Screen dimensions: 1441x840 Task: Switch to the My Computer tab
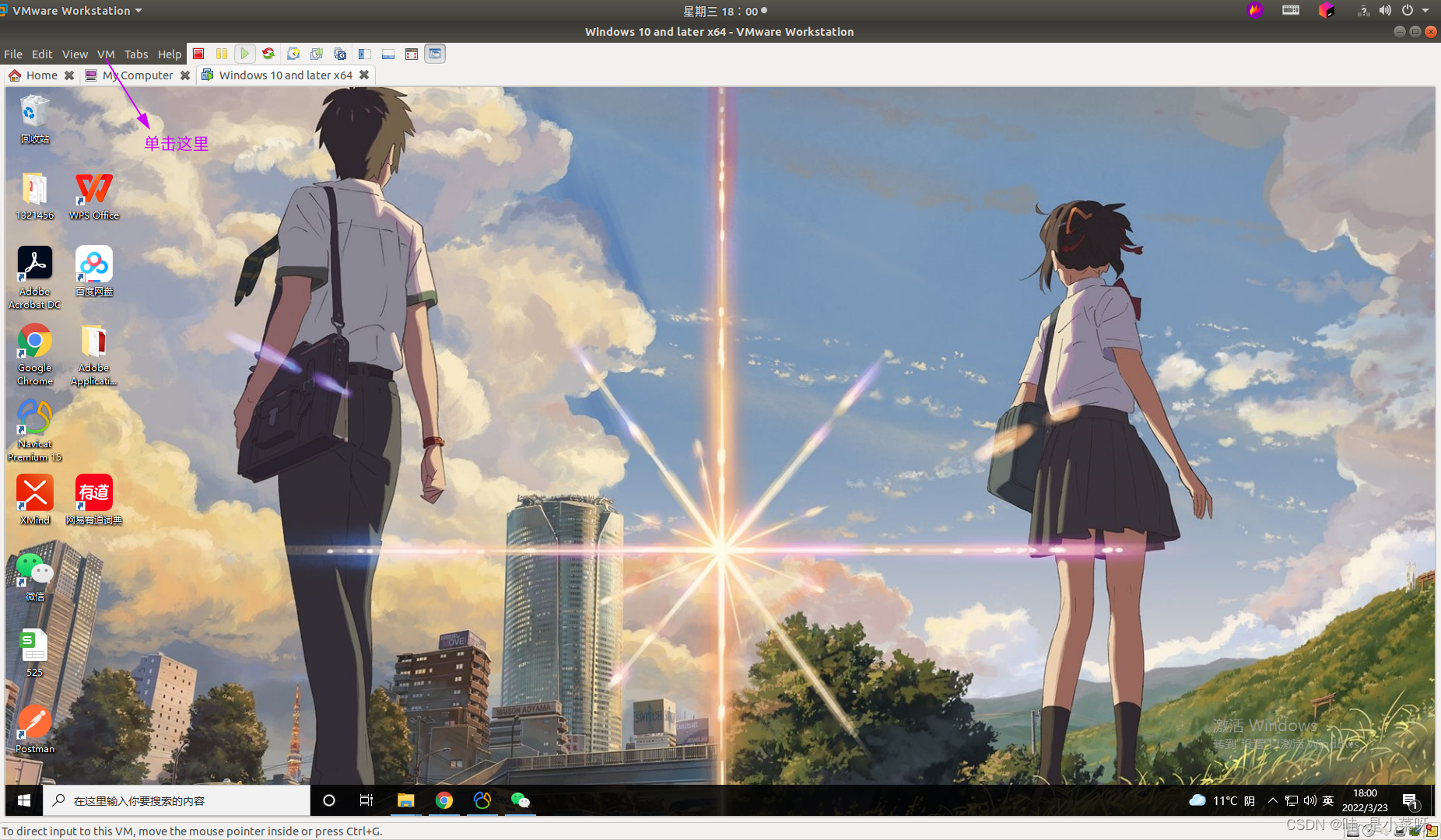pos(130,75)
